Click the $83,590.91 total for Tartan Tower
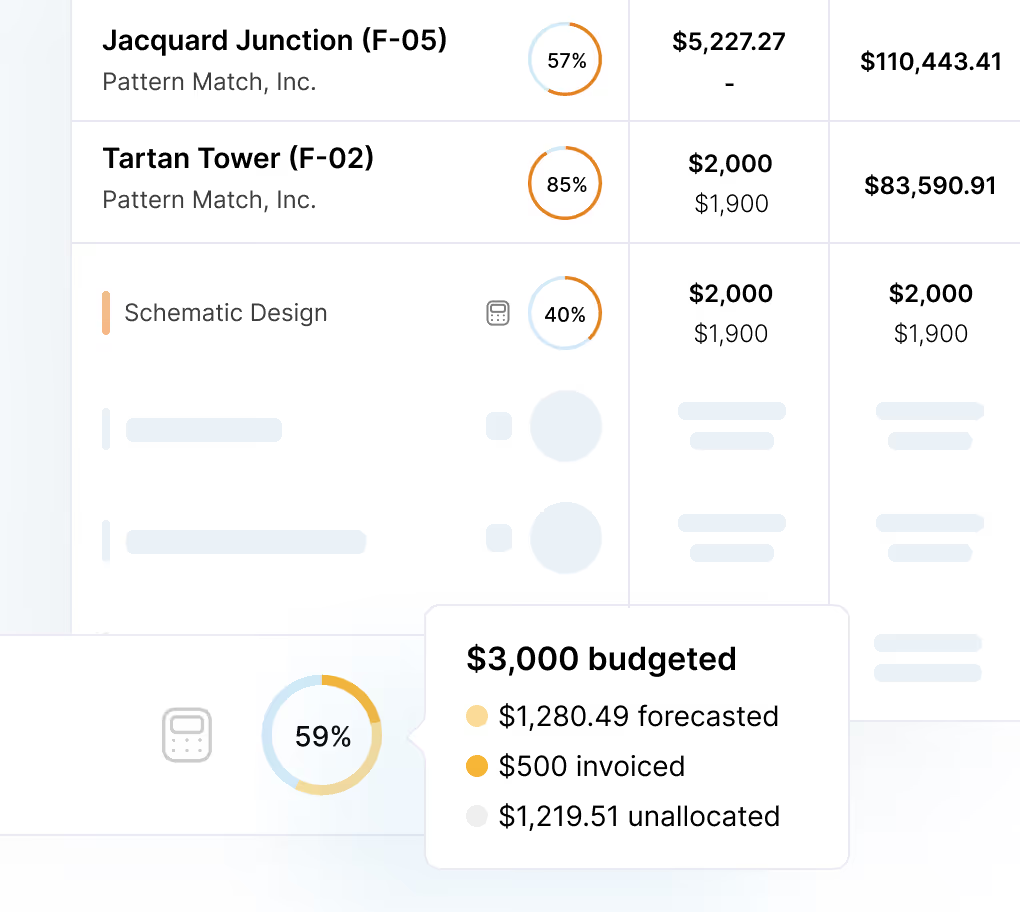 click(x=930, y=185)
